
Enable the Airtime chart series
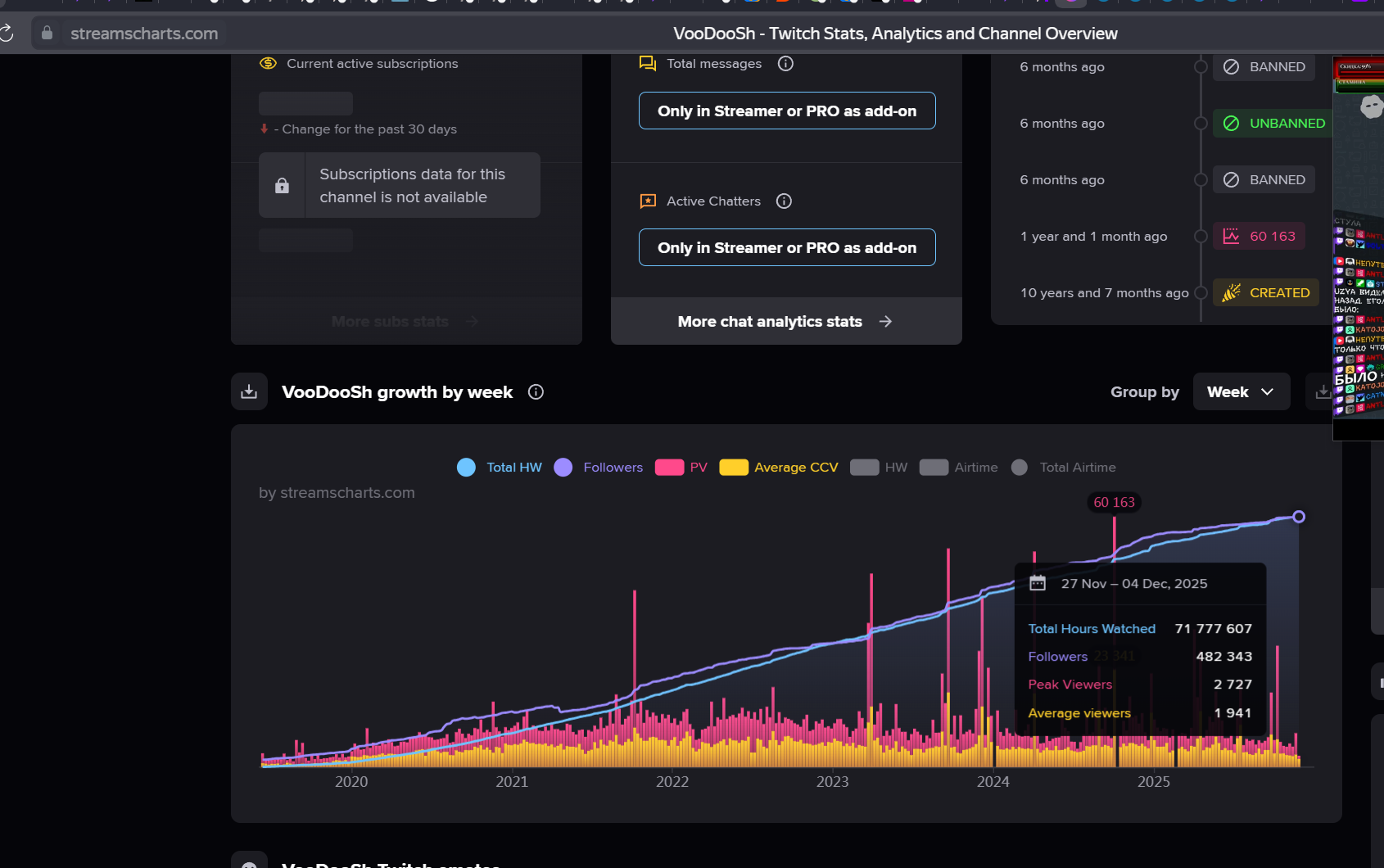click(958, 468)
